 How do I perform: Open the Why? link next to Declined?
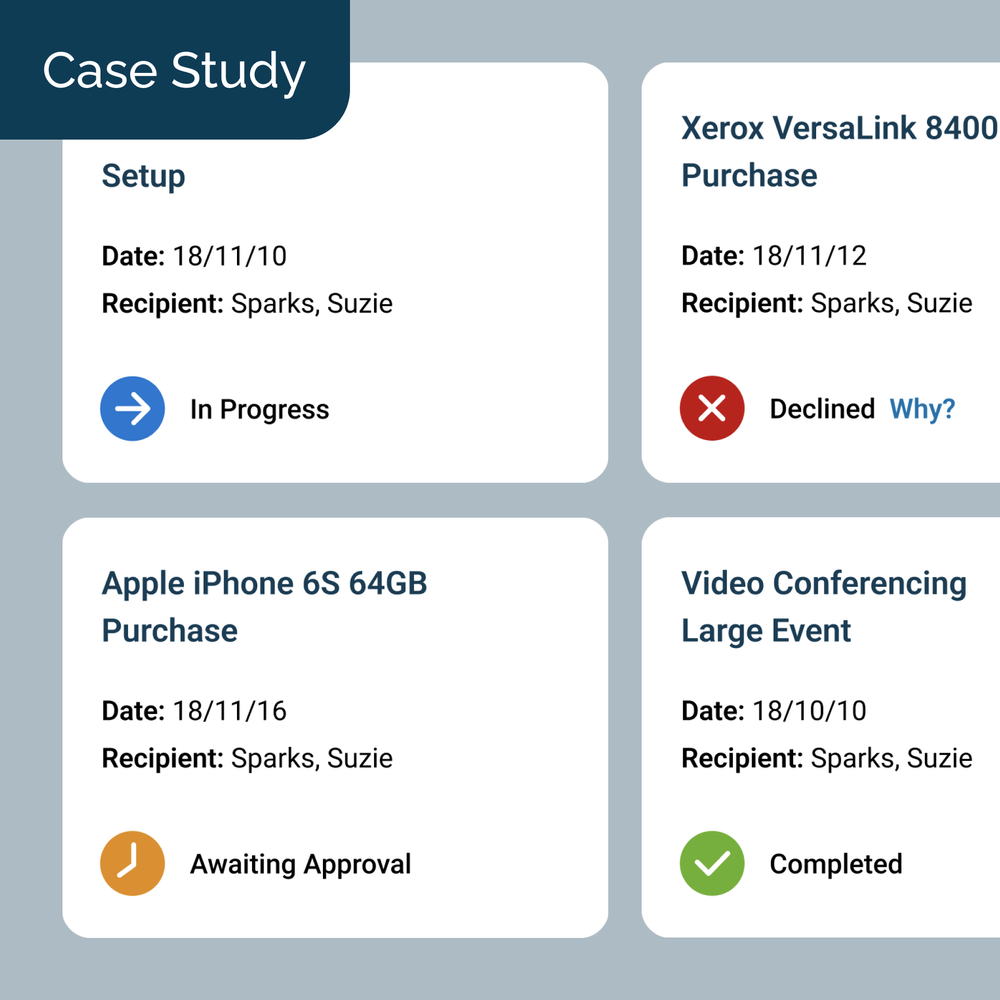coord(922,409)
